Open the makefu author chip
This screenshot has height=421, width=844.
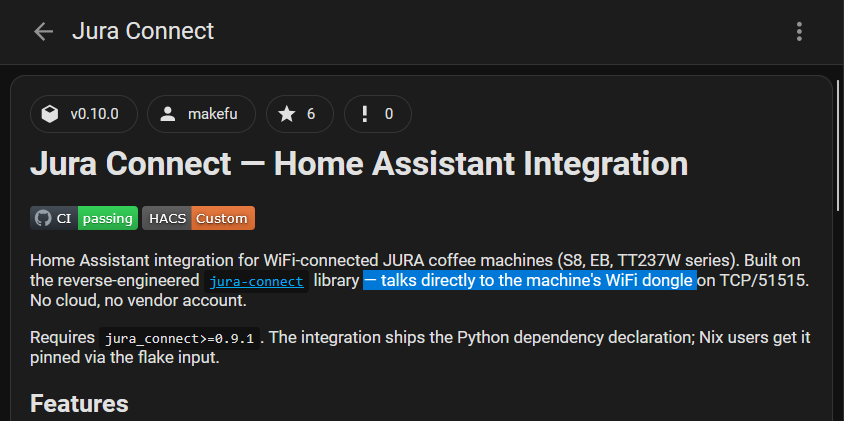pos(201,114)
